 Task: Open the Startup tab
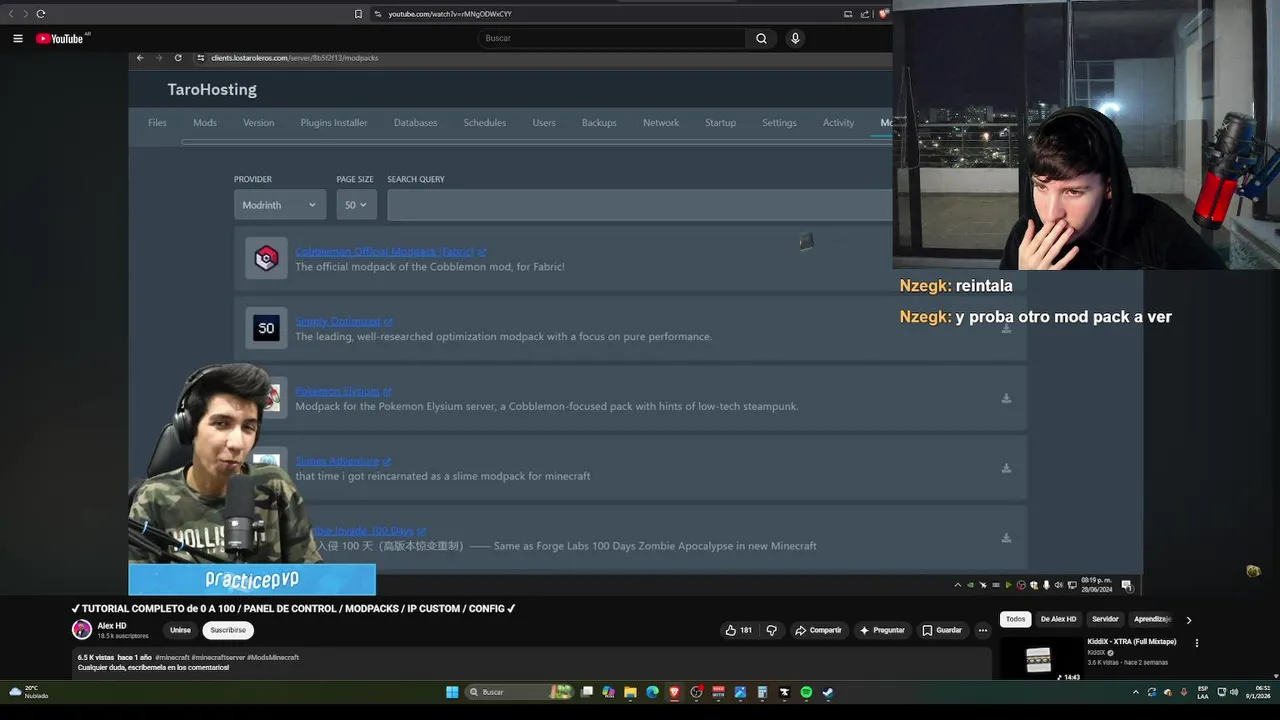tap(720, 123)
